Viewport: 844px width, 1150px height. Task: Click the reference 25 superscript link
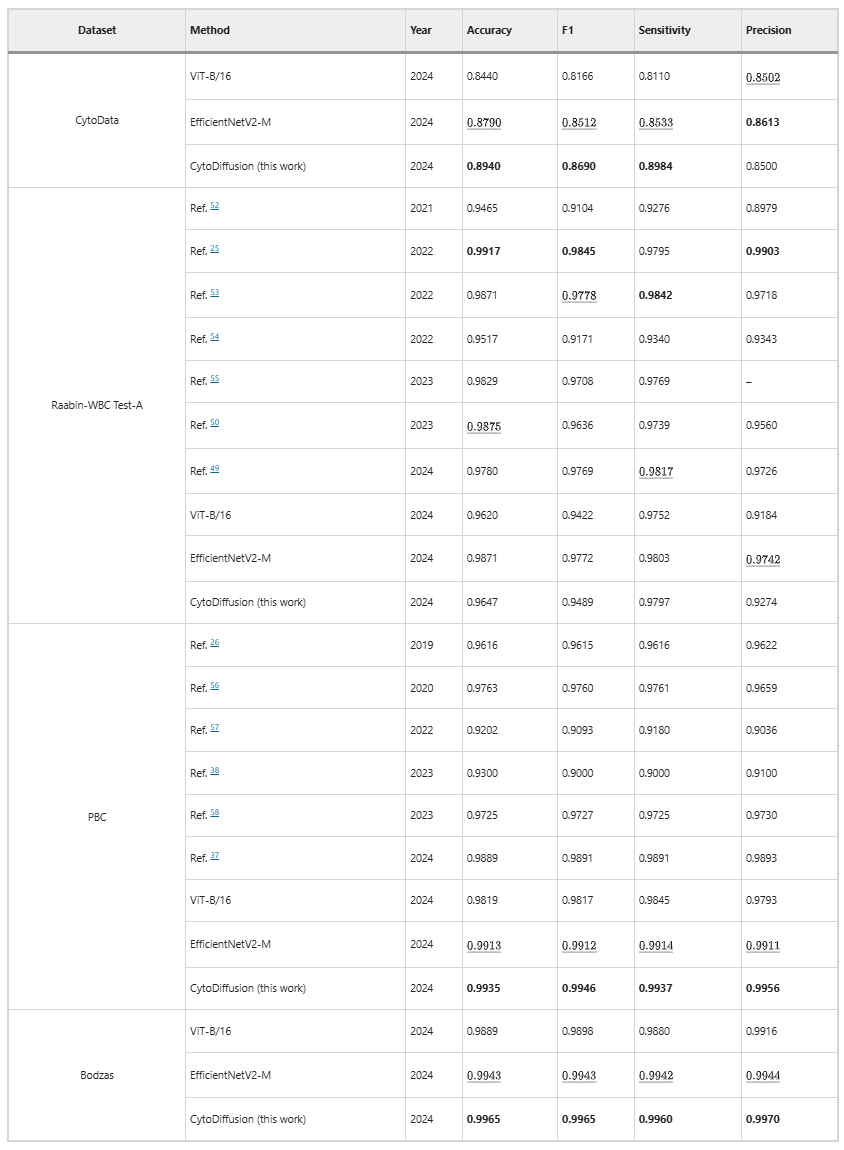coord(214,249)
